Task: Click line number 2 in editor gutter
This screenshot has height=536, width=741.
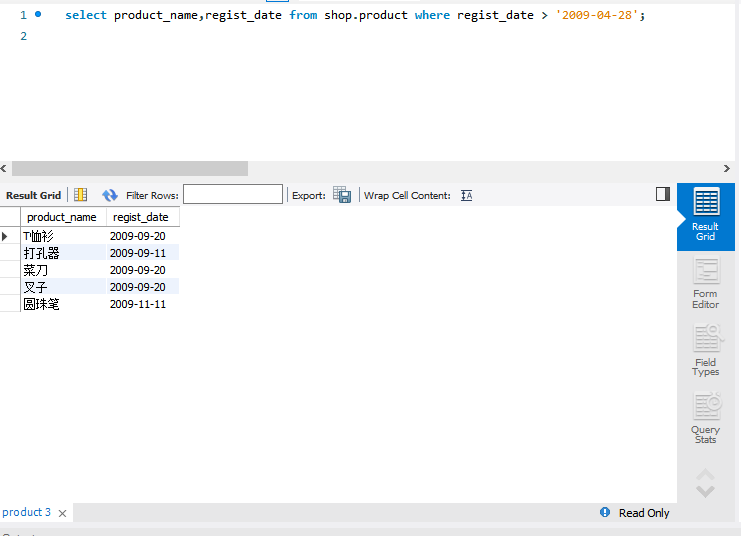Action: tap(24, 36)
